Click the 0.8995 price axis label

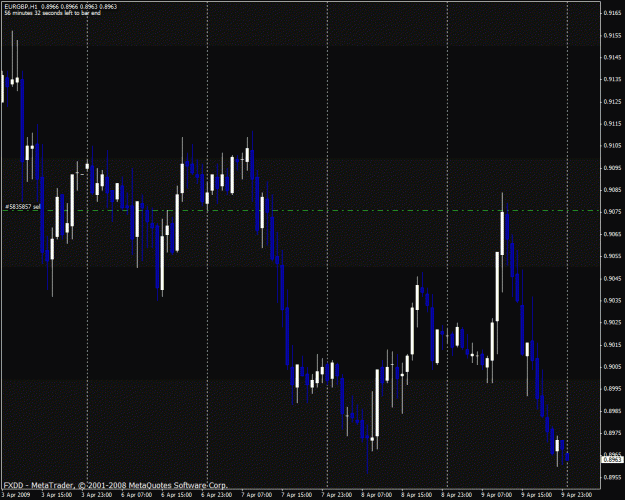point(612,388)
